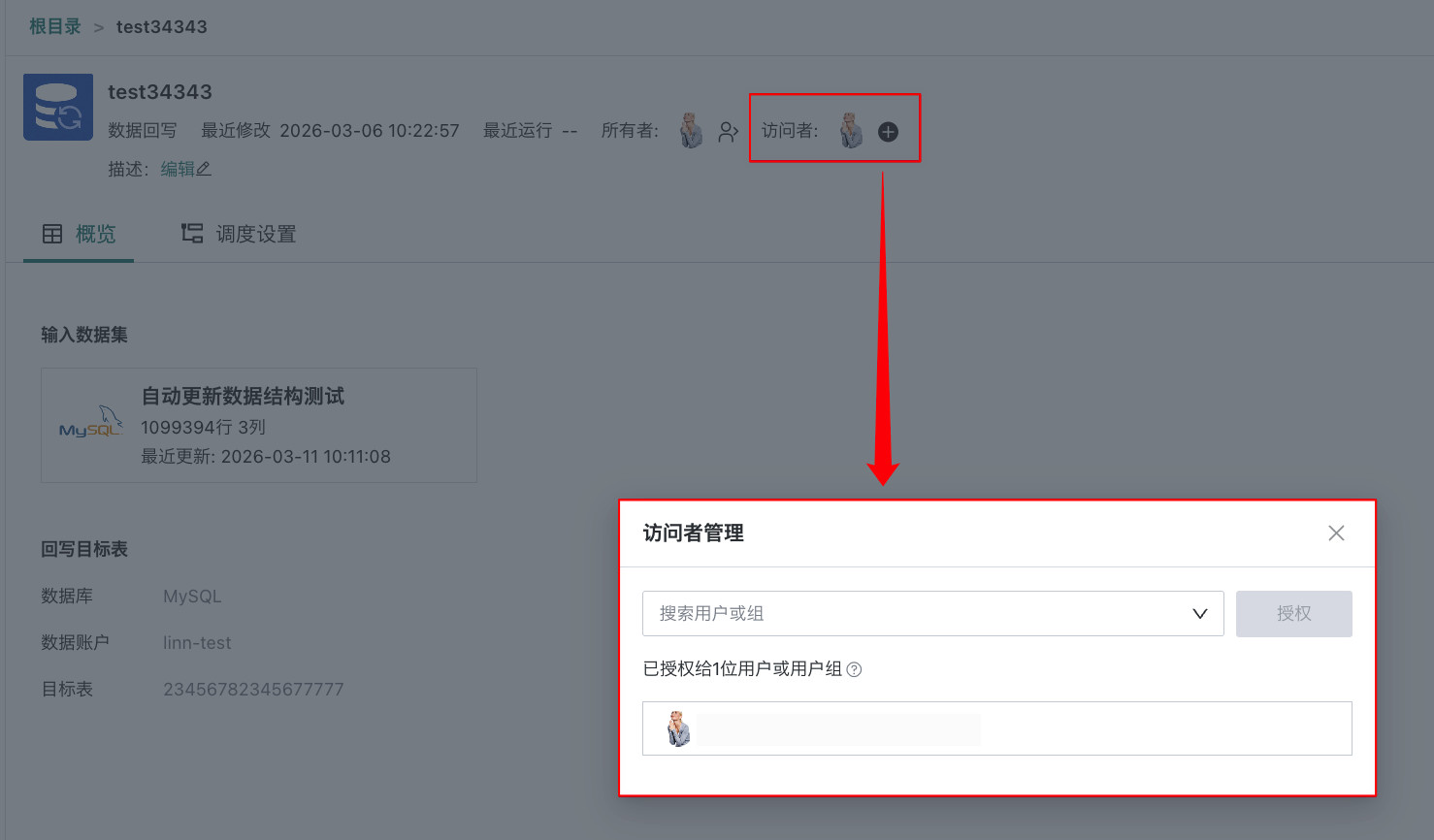The image size is (1434, 840).
Task: Open the 搜索用户或组 dropdown
Action: pyautogui.click(x=1200, y=613)
